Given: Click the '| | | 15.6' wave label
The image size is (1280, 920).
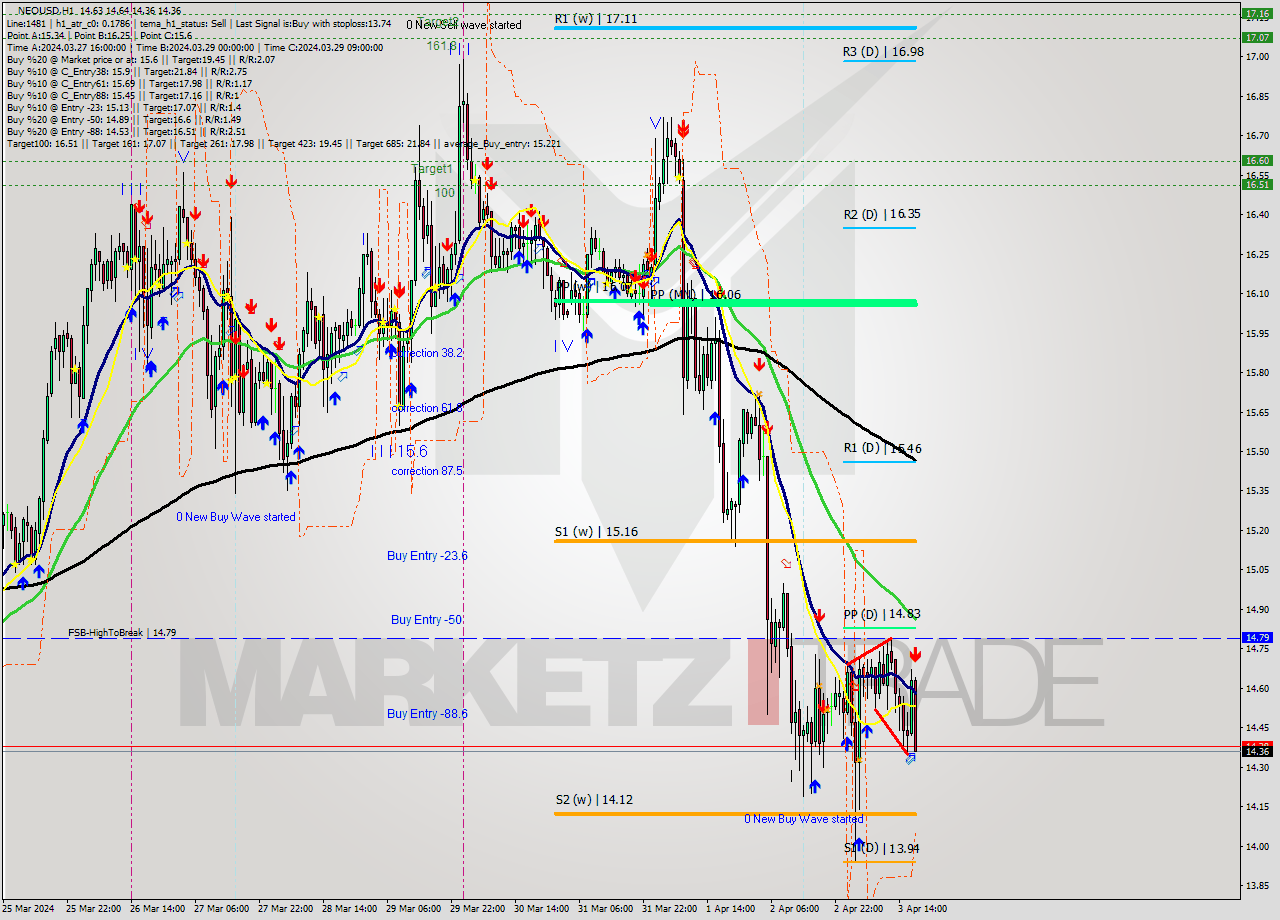Looking at the screenshot, I should point(398,451).
